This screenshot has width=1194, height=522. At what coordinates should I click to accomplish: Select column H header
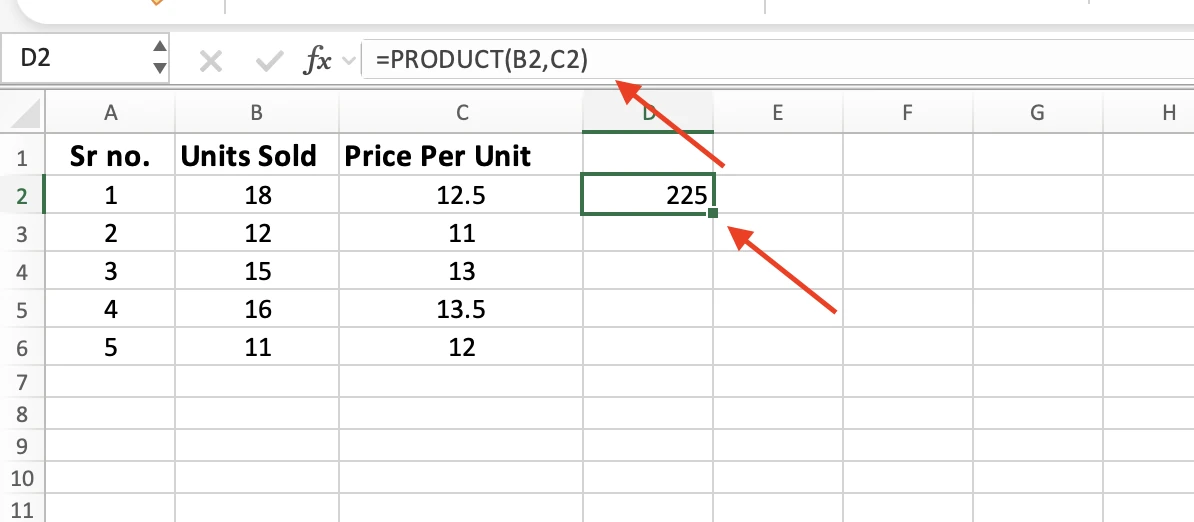pyautogui.click(x=1148, y=113)
